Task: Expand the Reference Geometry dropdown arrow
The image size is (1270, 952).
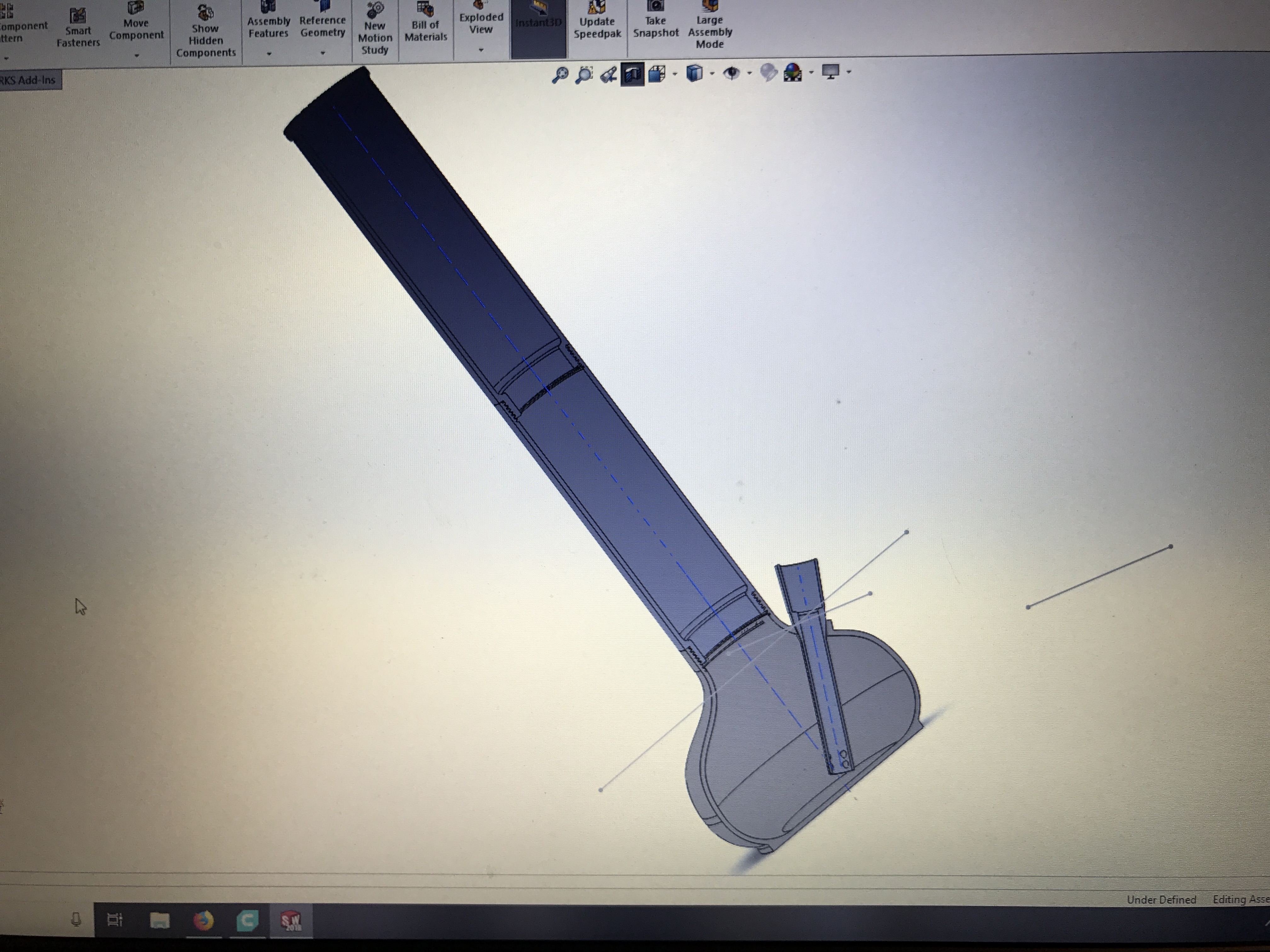Action: (323, 54)
